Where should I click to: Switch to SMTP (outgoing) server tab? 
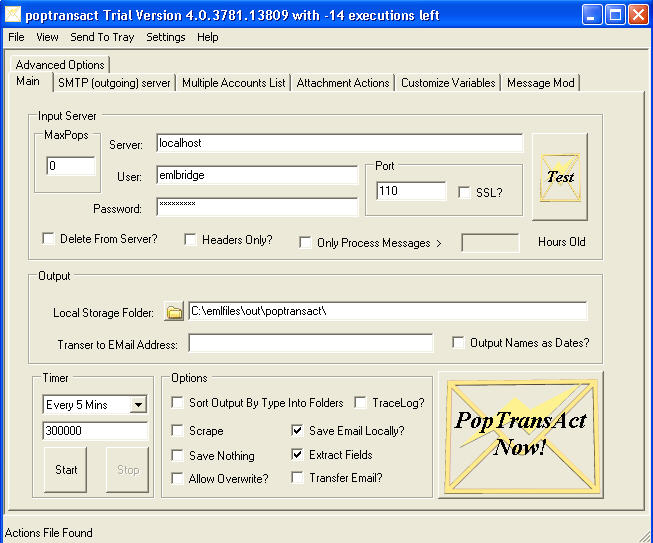point(114,83)
